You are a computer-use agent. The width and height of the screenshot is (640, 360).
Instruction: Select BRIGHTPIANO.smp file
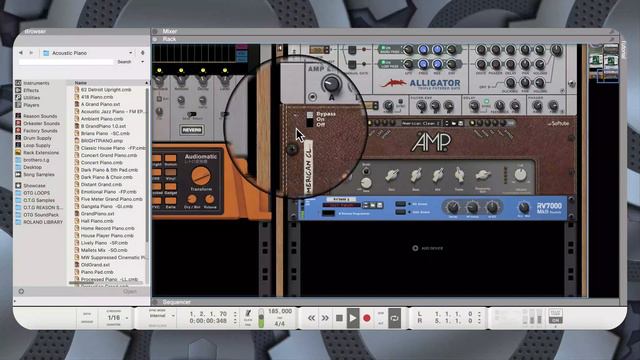coord(98,141)
